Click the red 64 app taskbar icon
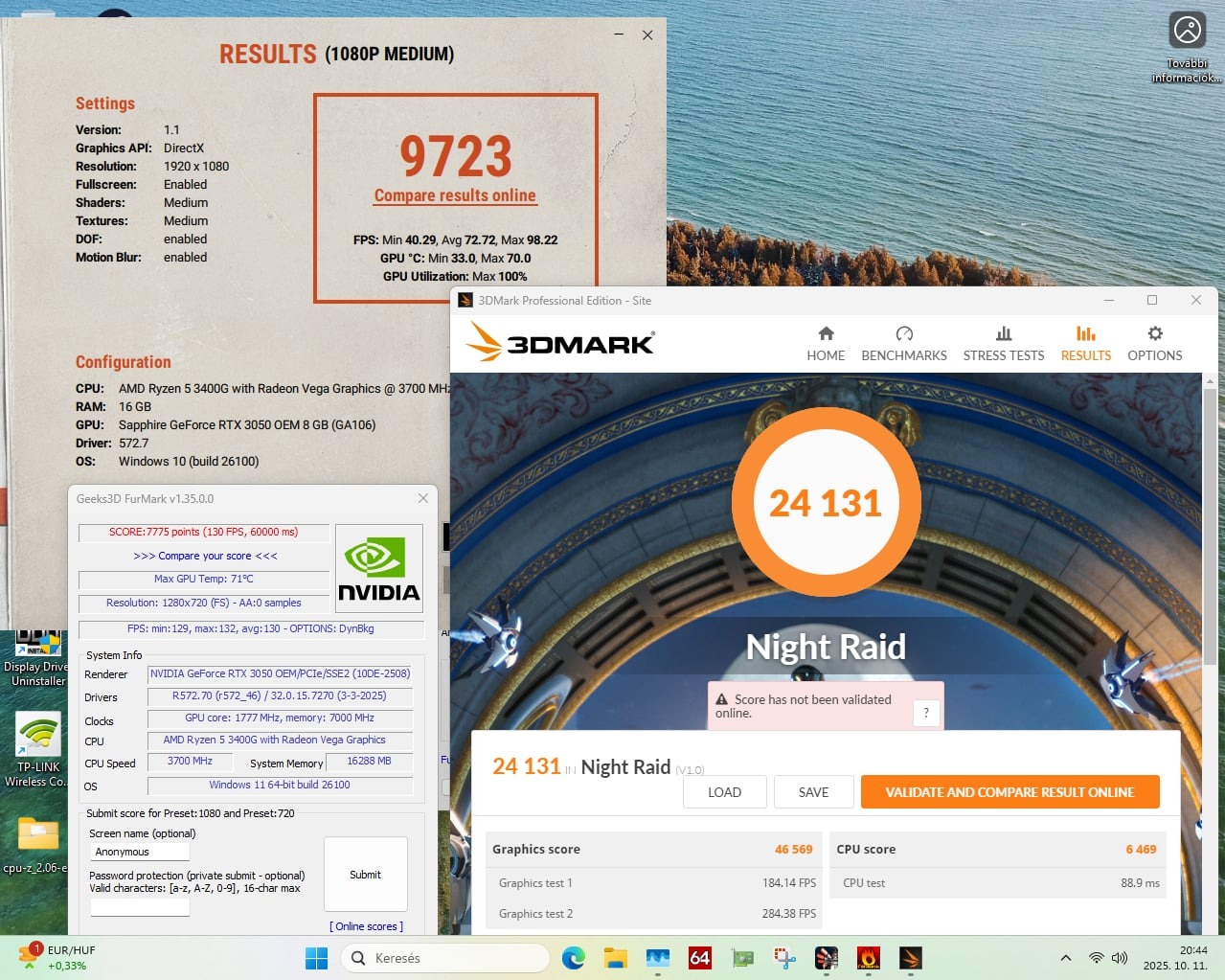The width and height of the screenshot is (1225, 980). pos(700,958)
